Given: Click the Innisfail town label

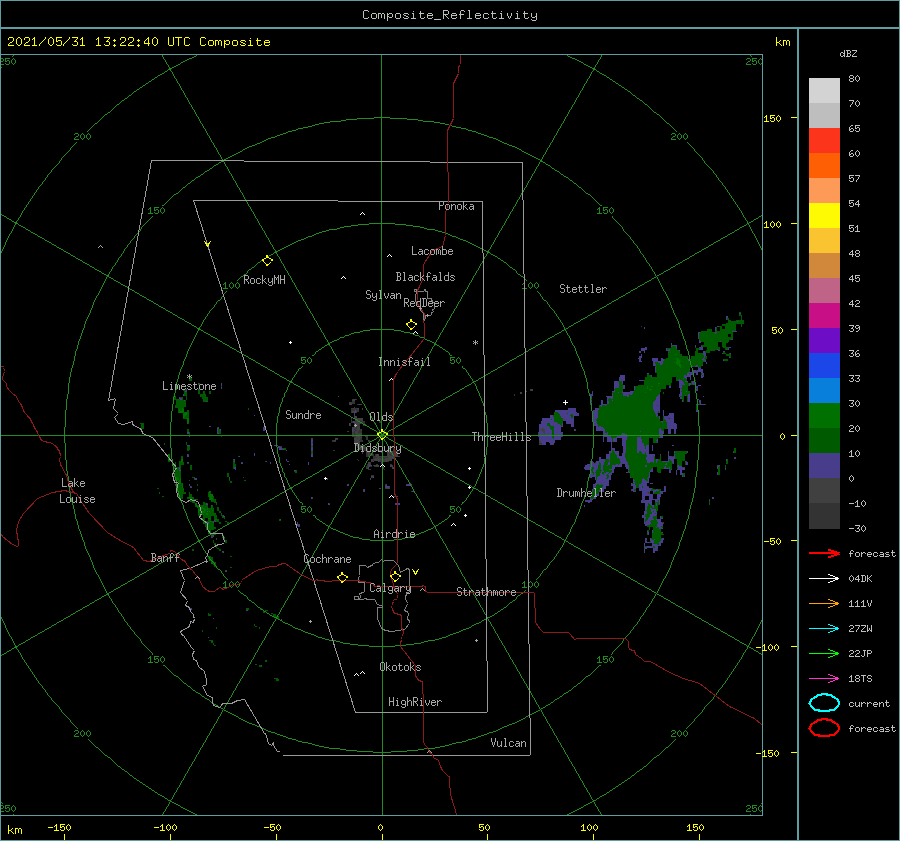Looking at the screenshot, I should point(404,362).
